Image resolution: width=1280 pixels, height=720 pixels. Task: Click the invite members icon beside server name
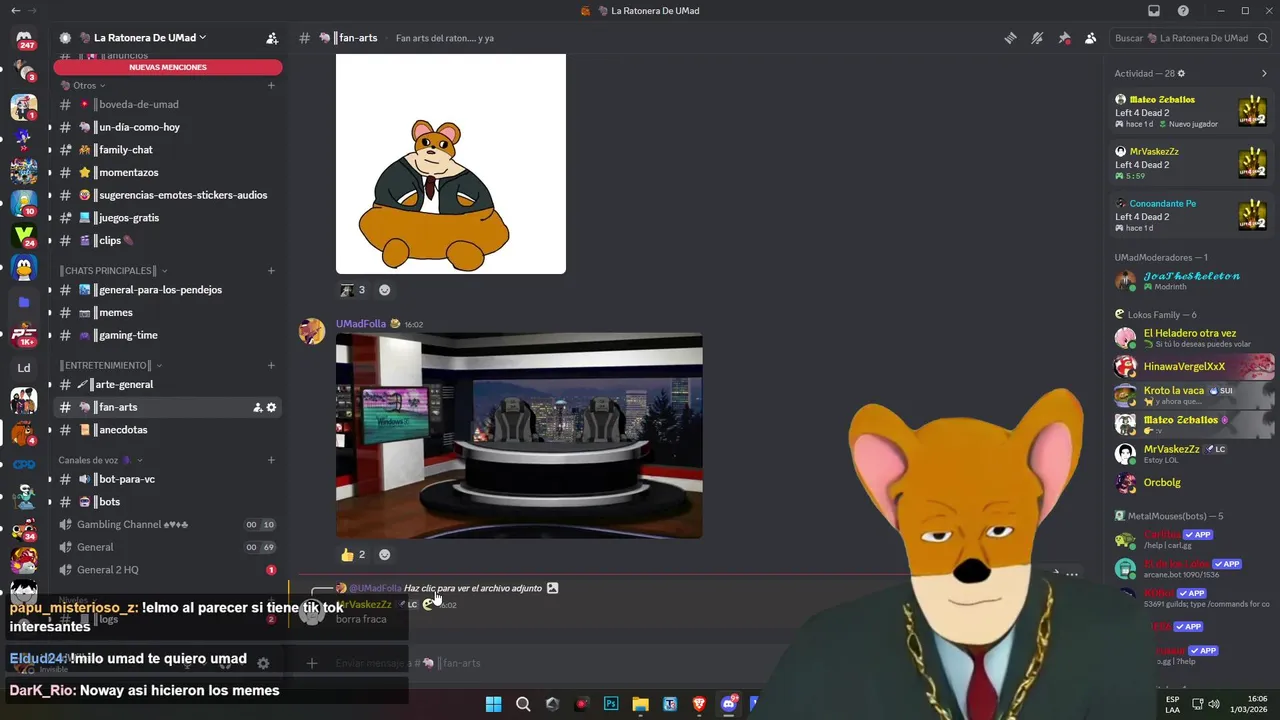271,38
